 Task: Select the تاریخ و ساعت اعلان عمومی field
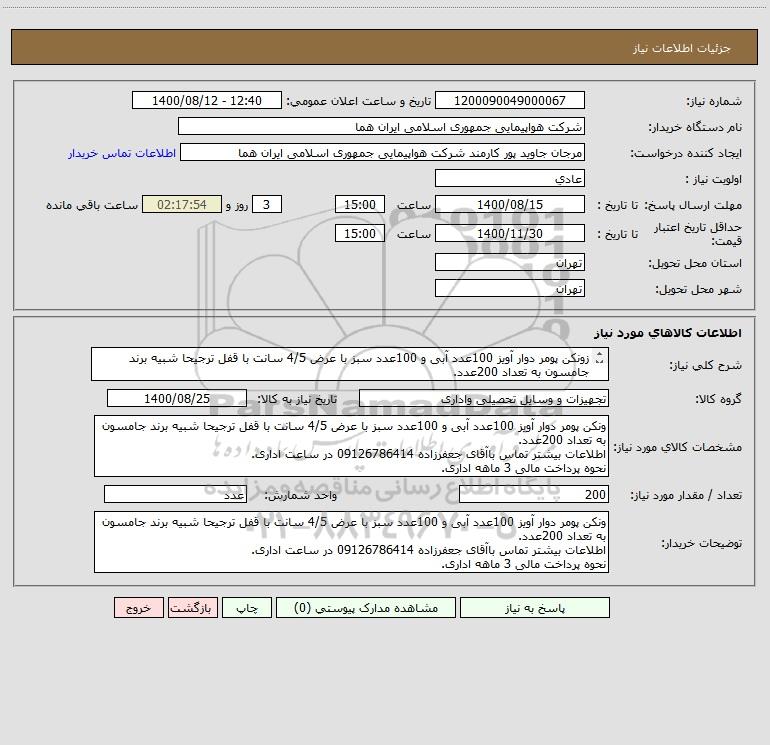[x=207, y=101]
